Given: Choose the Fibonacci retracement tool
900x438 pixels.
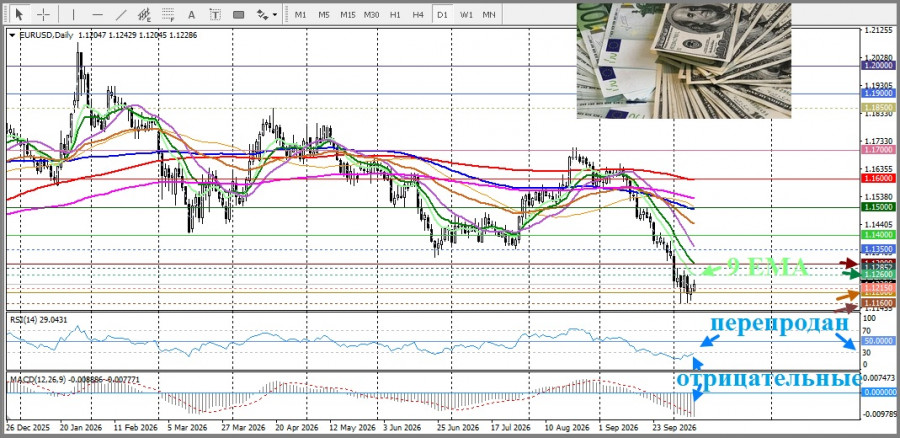Looking at the screenshot, I should point(168,14).
